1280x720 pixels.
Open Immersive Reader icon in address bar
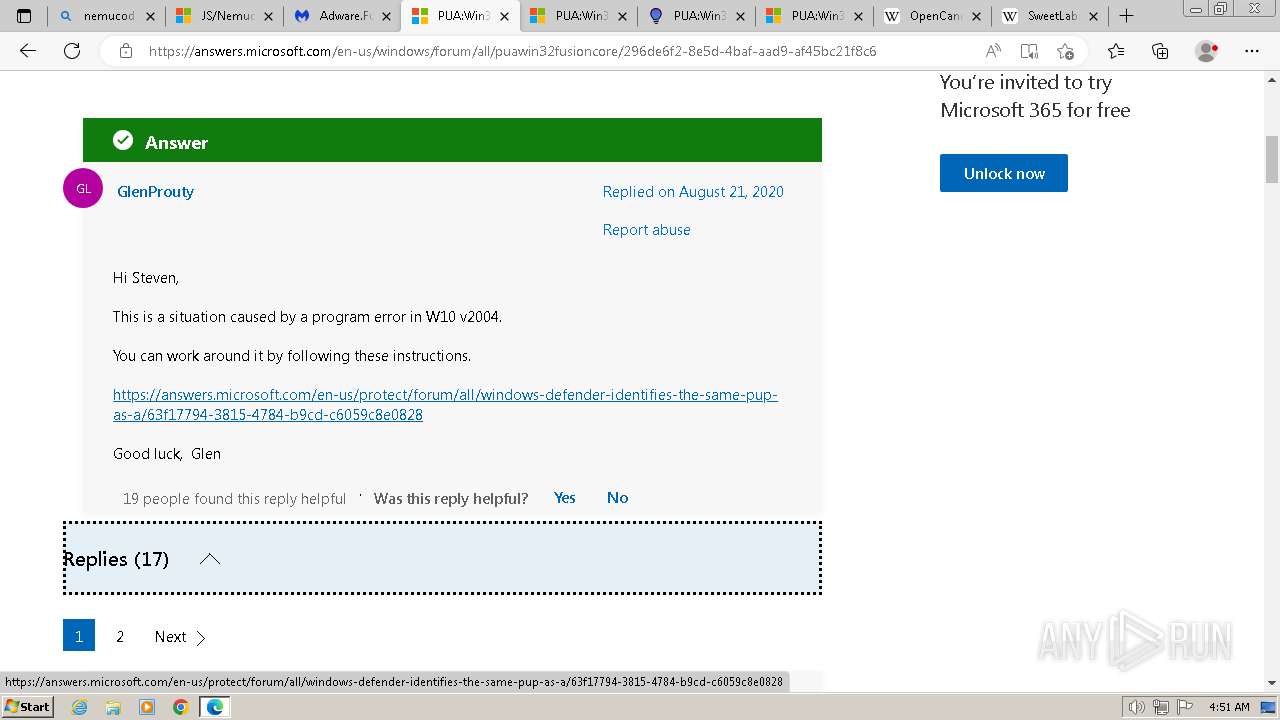pos(1029,51)
